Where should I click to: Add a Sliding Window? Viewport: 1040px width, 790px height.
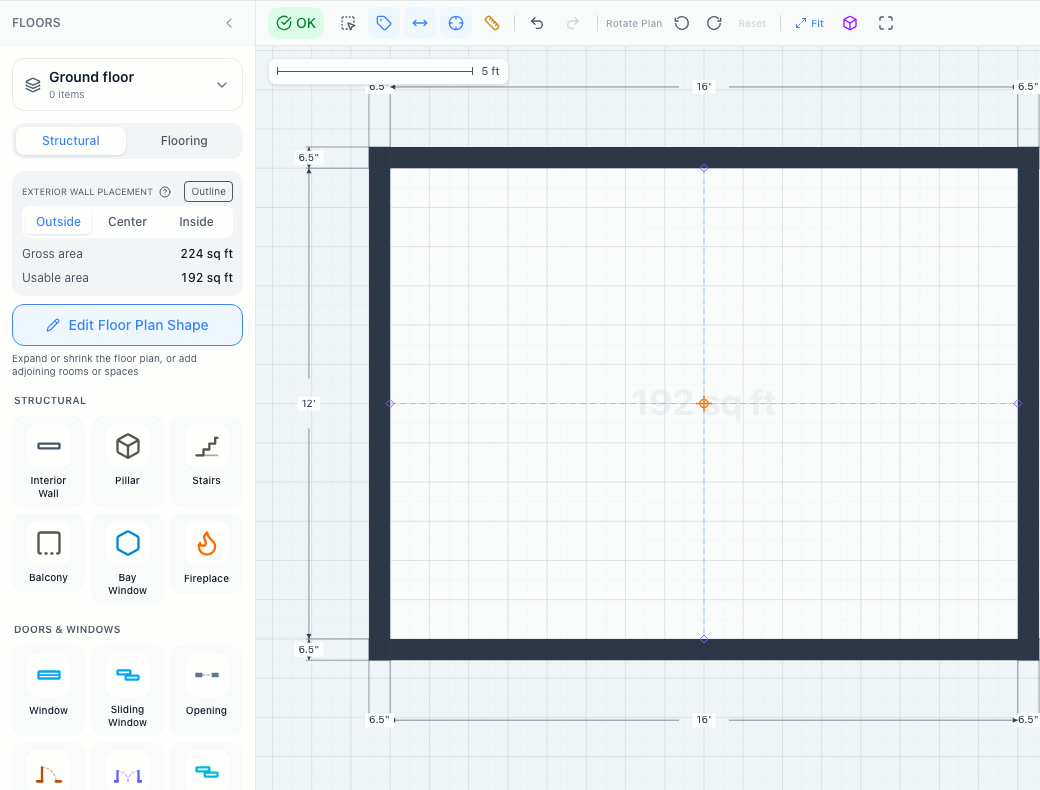point(127,691)
